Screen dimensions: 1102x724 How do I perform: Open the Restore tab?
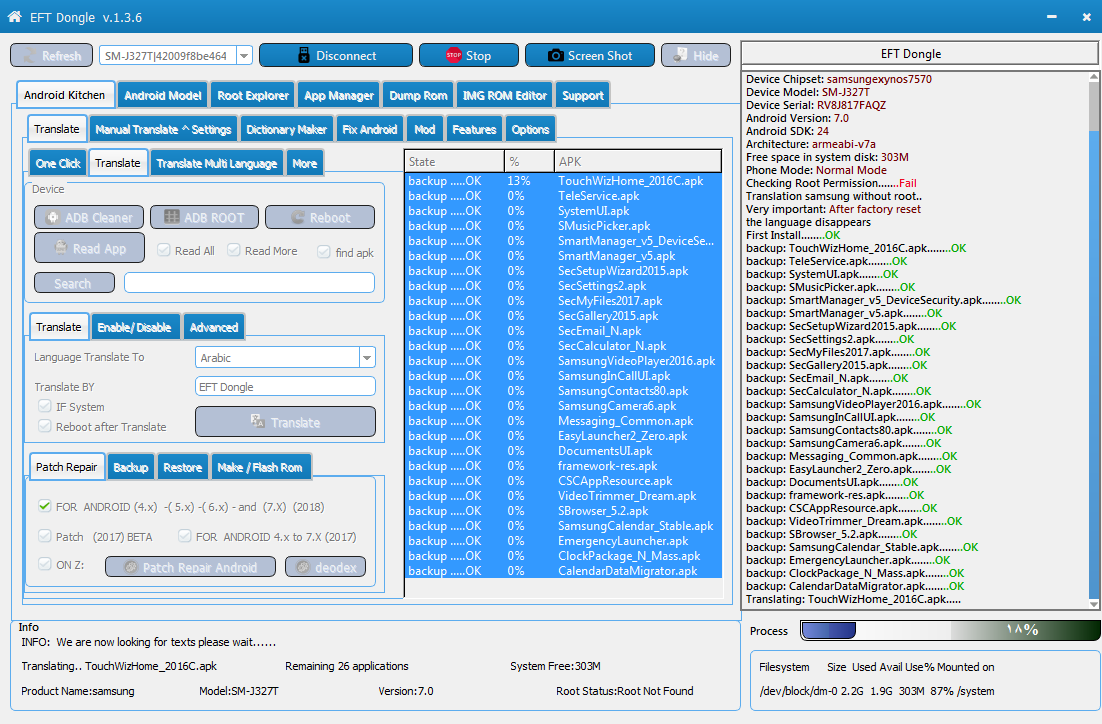click(182, 467)
